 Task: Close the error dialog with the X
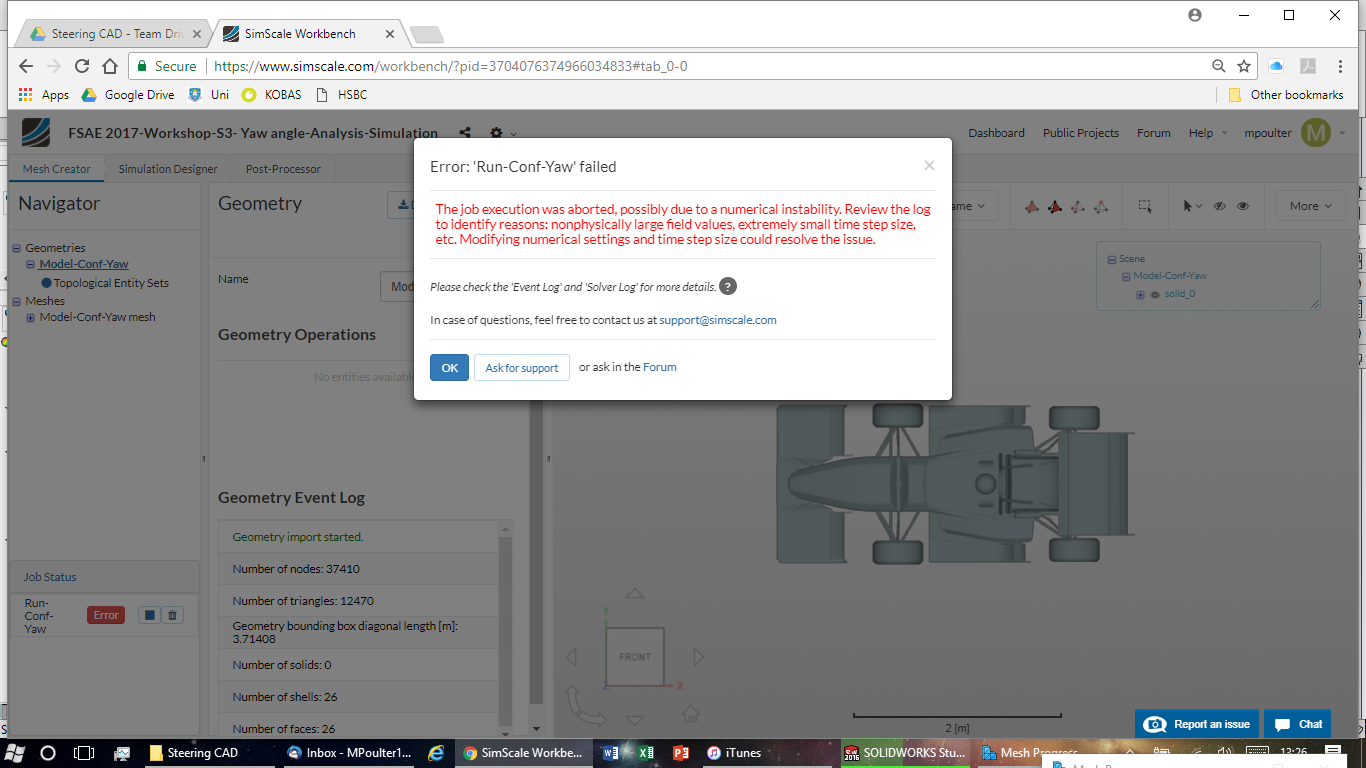point(929,166)
